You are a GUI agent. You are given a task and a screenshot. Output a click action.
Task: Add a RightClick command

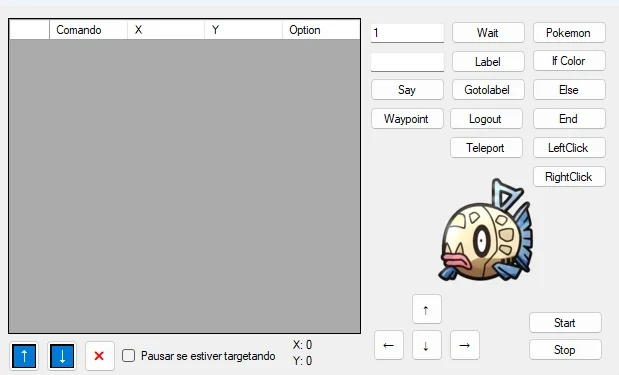click(569, 177)
